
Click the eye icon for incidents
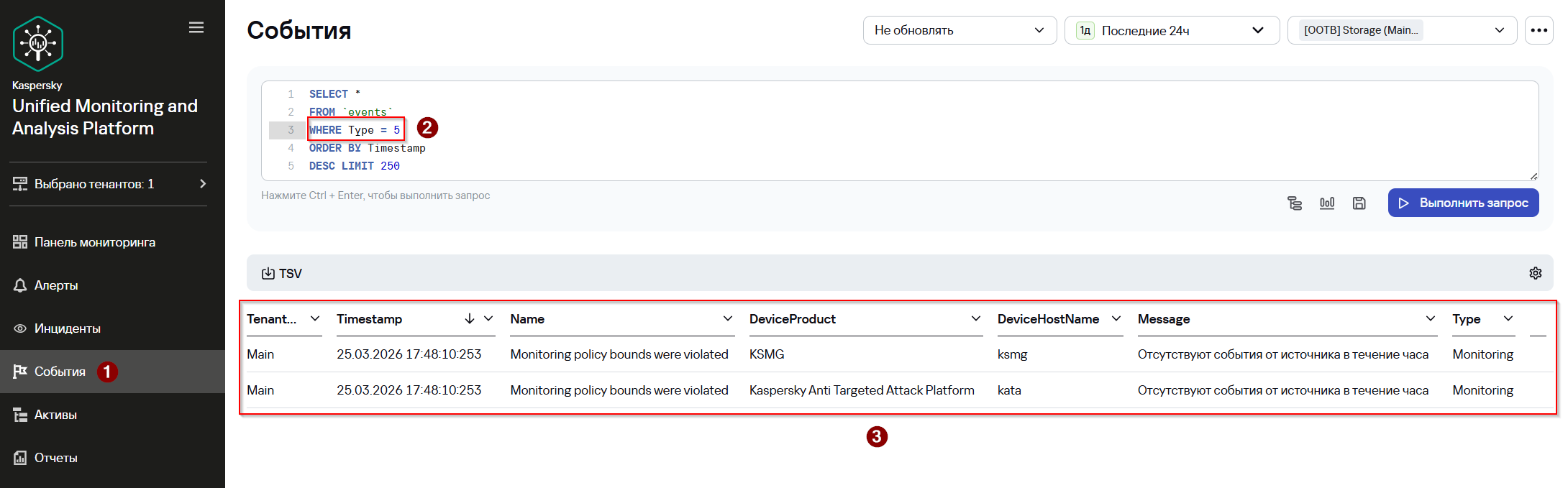20,328
